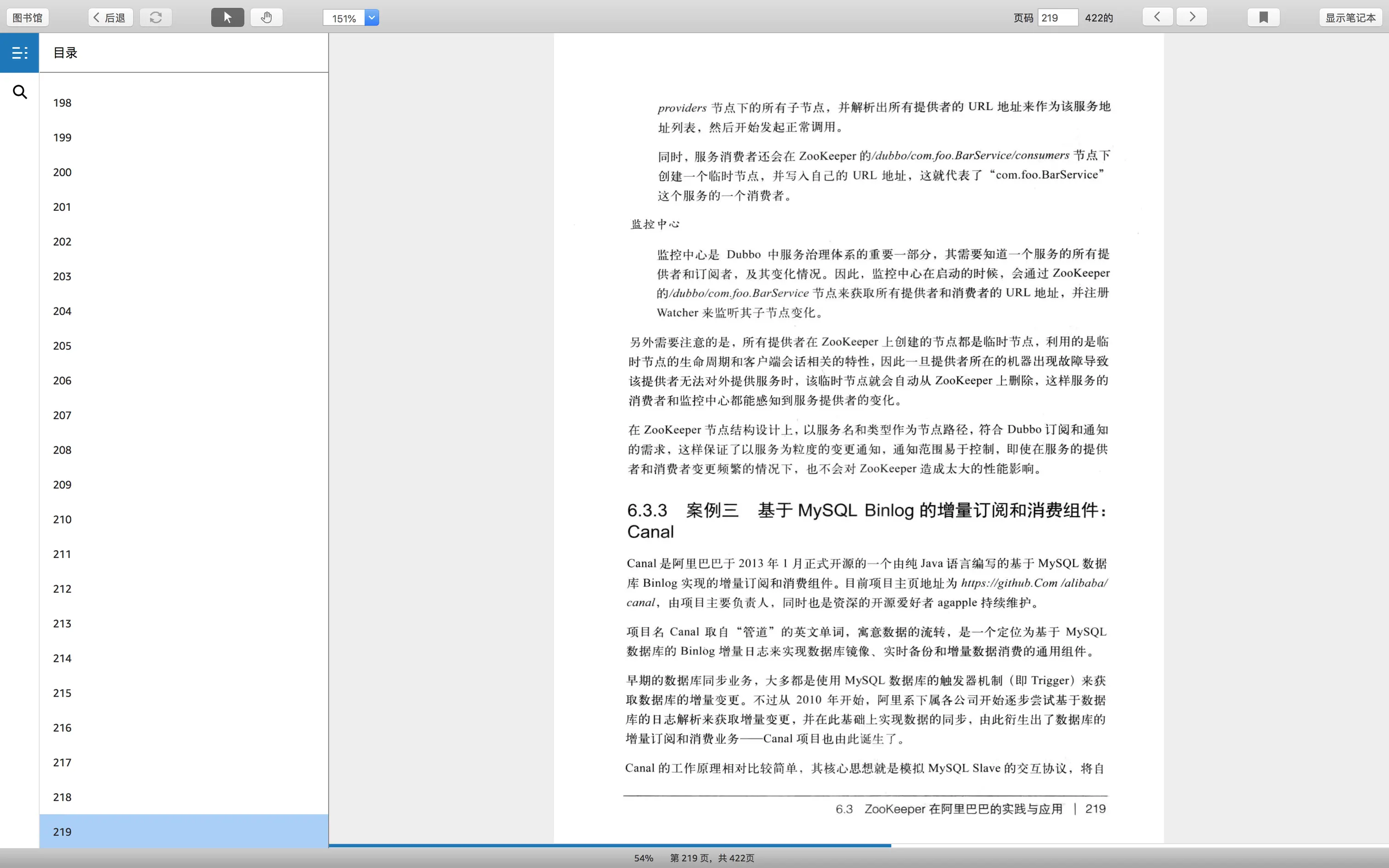Image resolution: width=1389 pixels, height=868 pixels.
Task: Click the 目录 contents header
Action: [65, 53]
